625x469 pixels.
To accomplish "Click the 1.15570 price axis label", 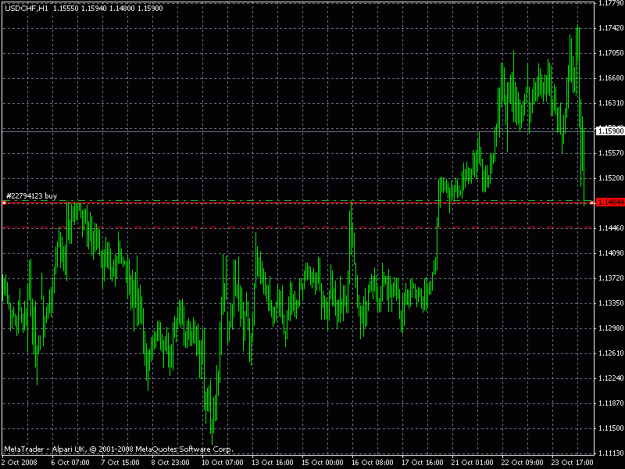I will coord(611,153).
